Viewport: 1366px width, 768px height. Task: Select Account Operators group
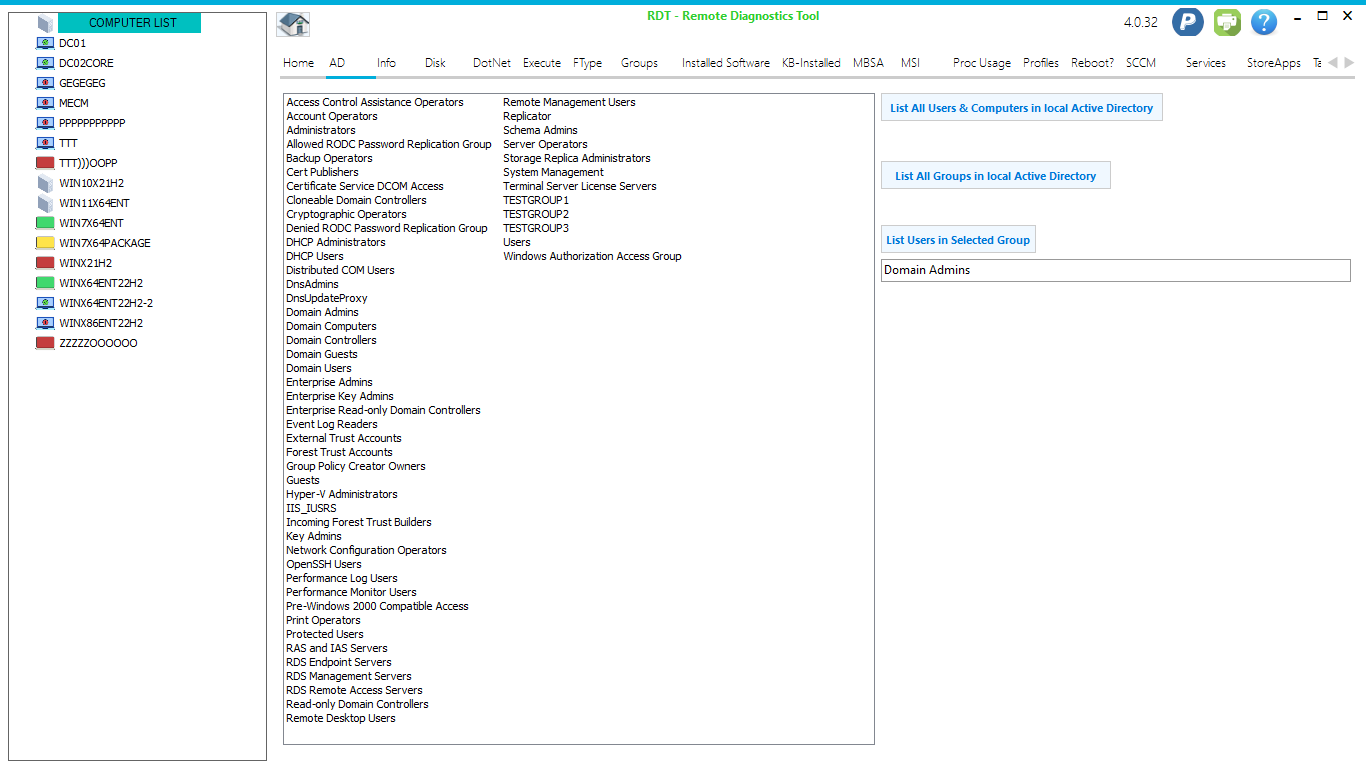(x=332, y=116)
